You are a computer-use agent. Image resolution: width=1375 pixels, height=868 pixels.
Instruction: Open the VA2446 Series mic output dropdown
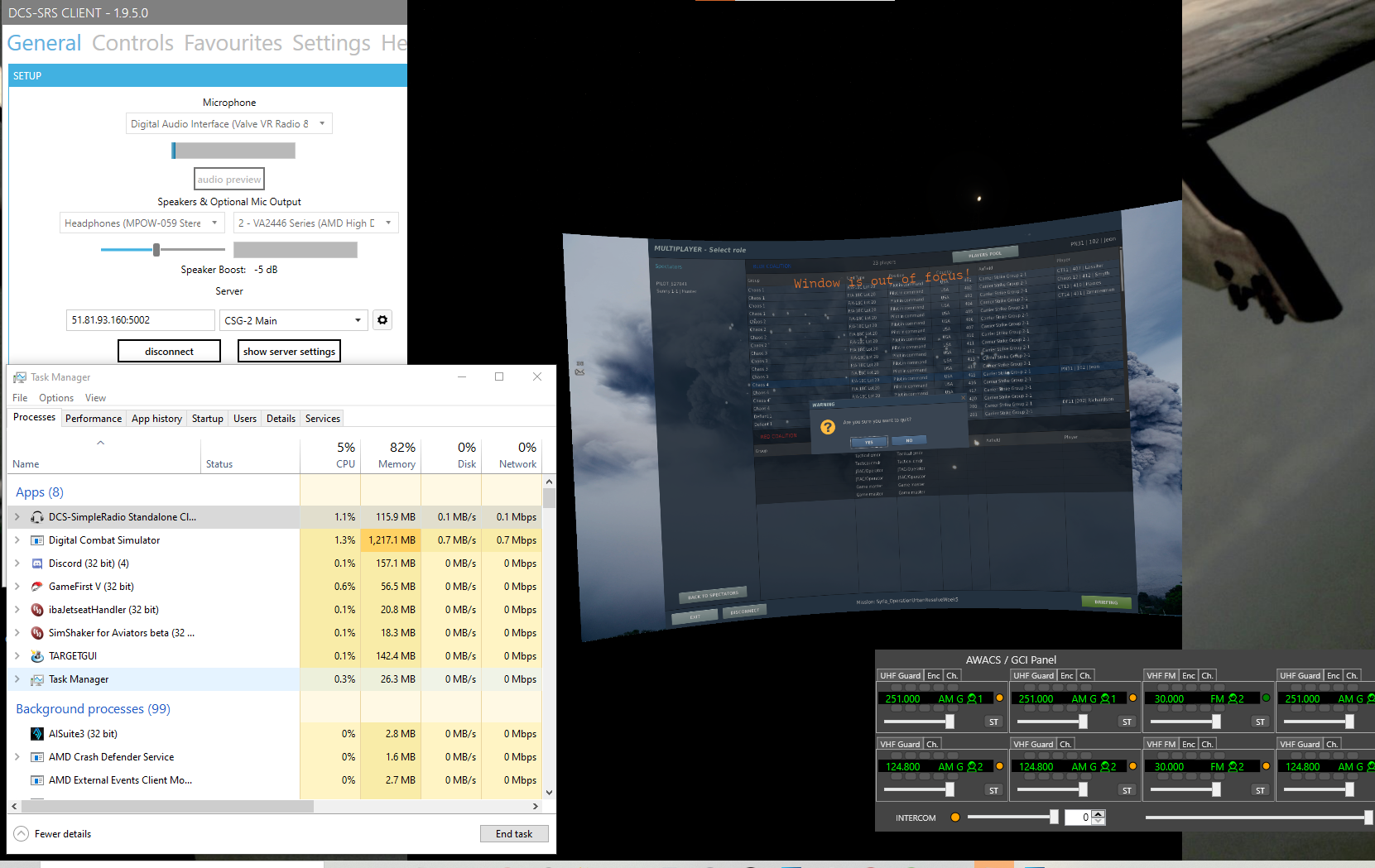point(315,223)
